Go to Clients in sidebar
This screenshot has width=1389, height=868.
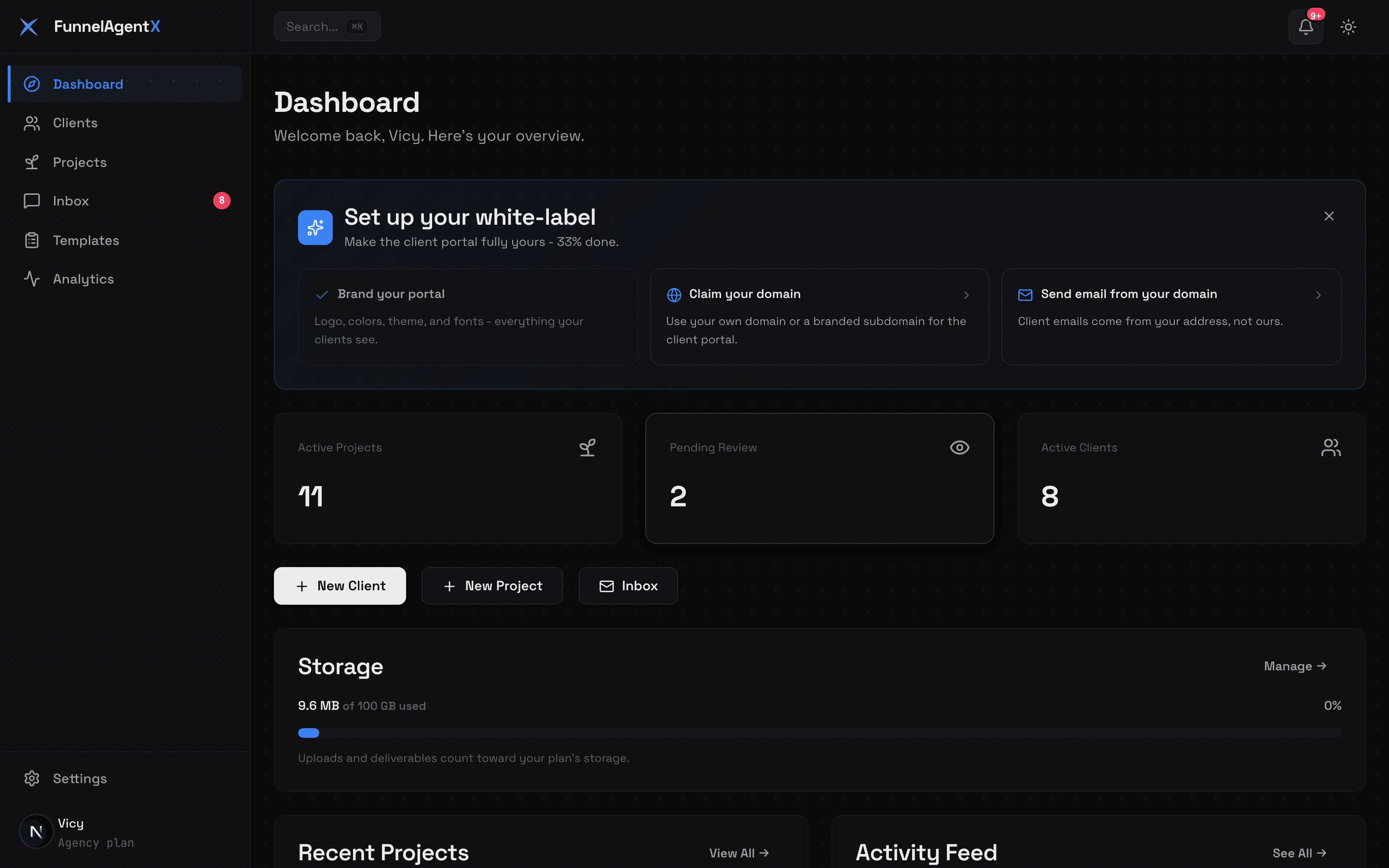click(125, 123)
